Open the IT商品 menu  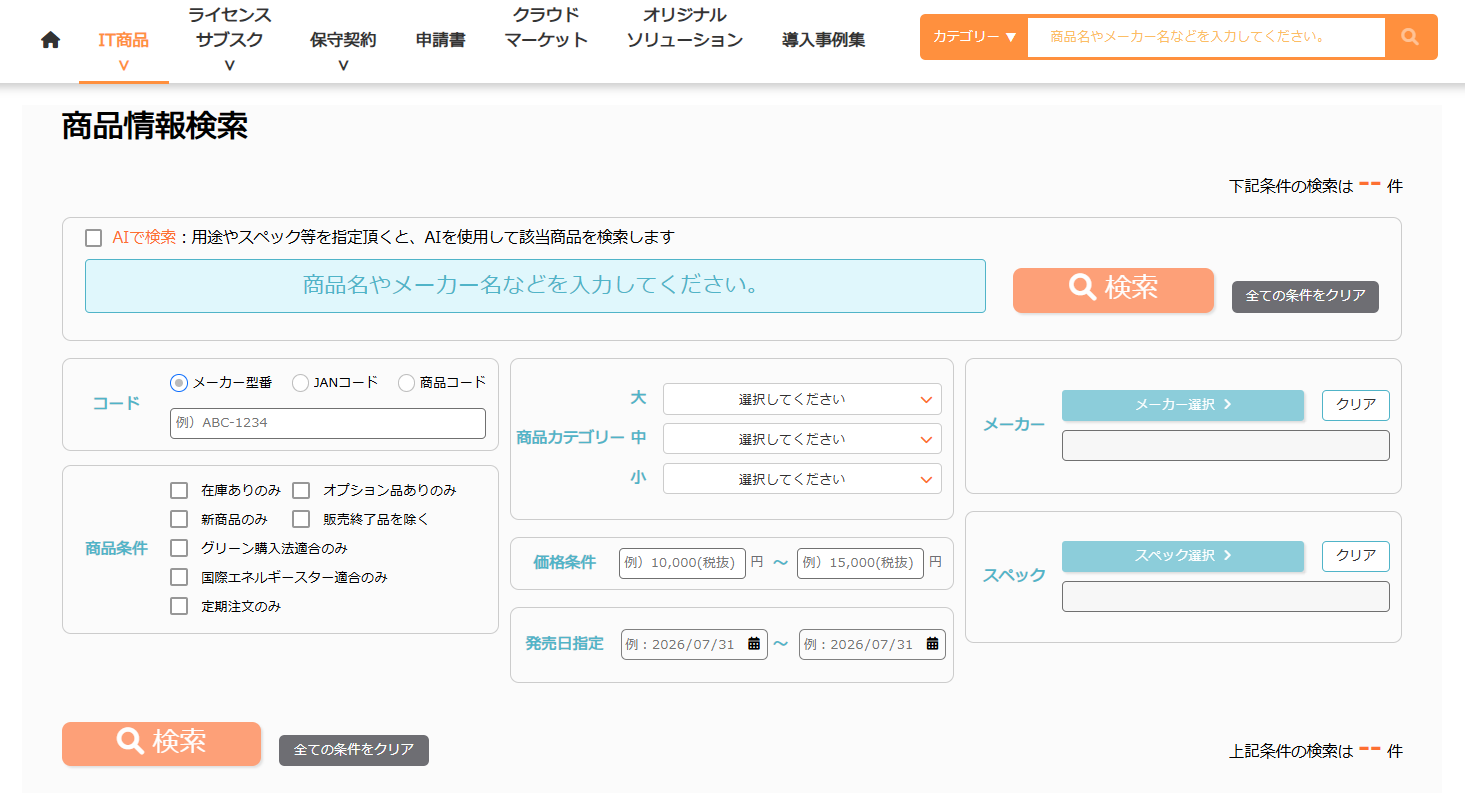tap(124, 40)
